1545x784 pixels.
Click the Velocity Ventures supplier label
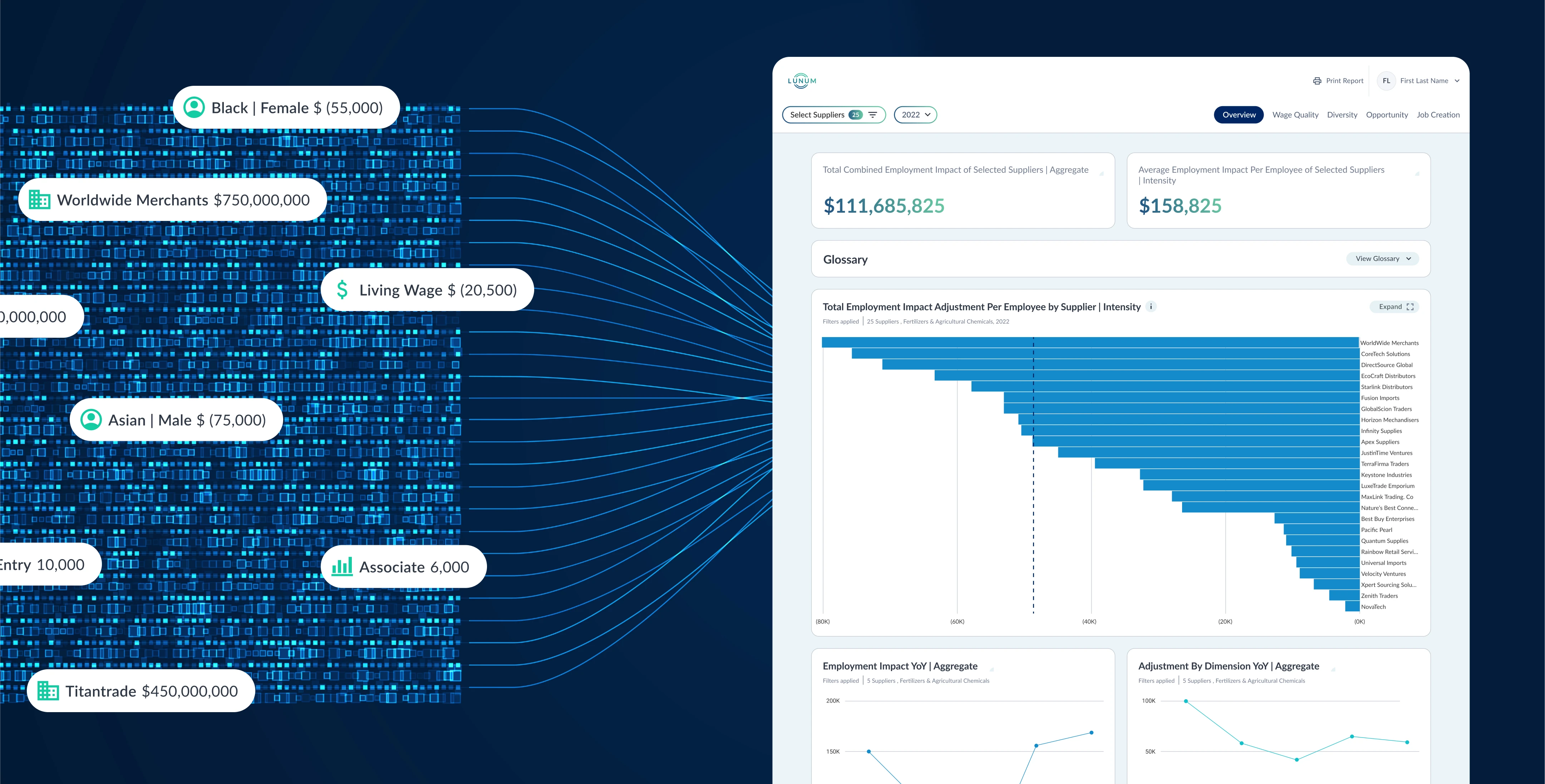pyautogui.click(x=1383, y=574)
